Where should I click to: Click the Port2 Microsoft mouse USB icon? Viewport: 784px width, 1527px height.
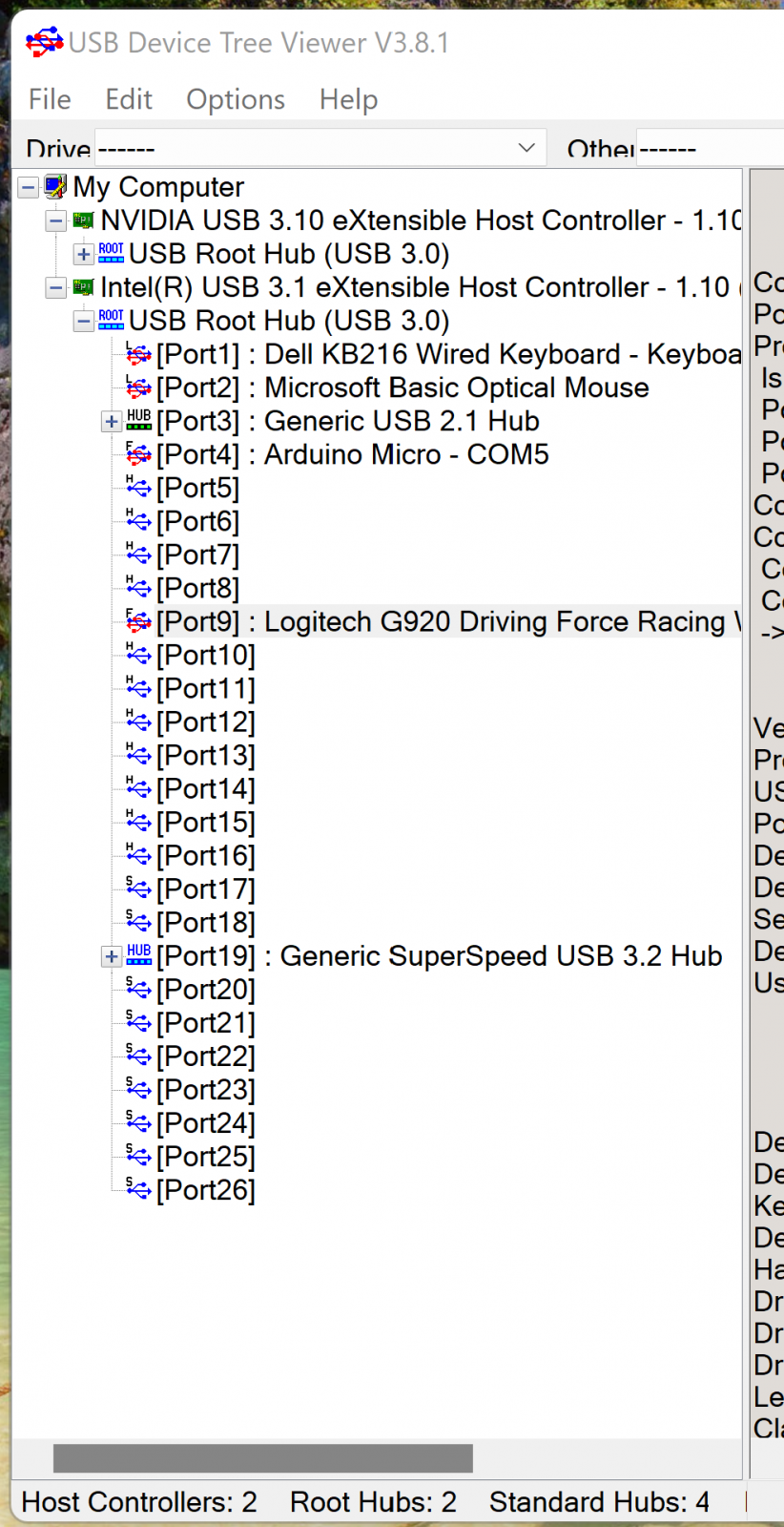(x=138, y=387)
